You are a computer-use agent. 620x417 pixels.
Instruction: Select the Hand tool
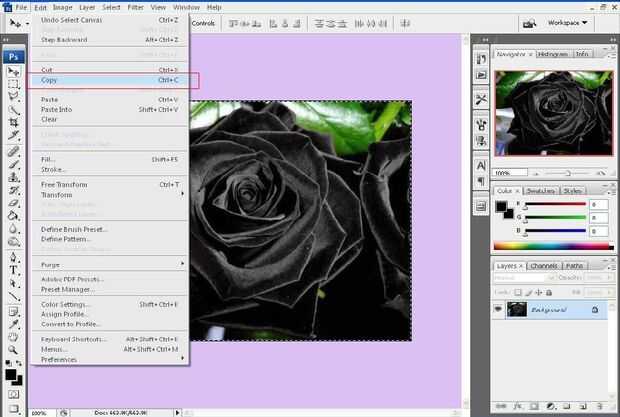(13, 337)
